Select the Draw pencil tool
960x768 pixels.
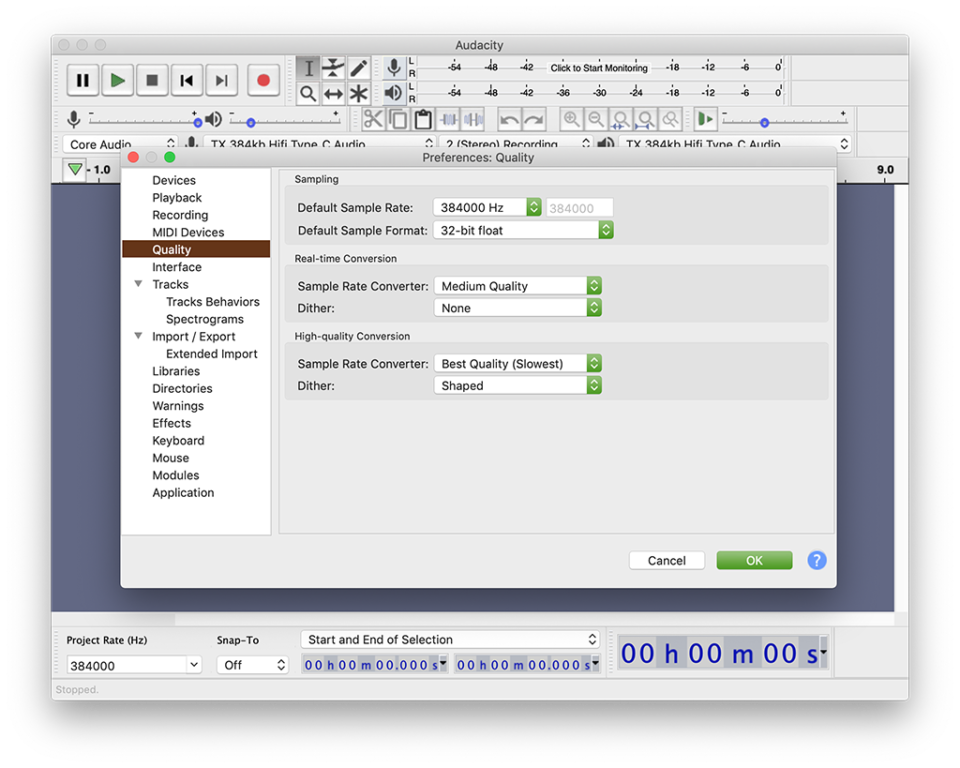pyautogui.click(x=358, y=68)
